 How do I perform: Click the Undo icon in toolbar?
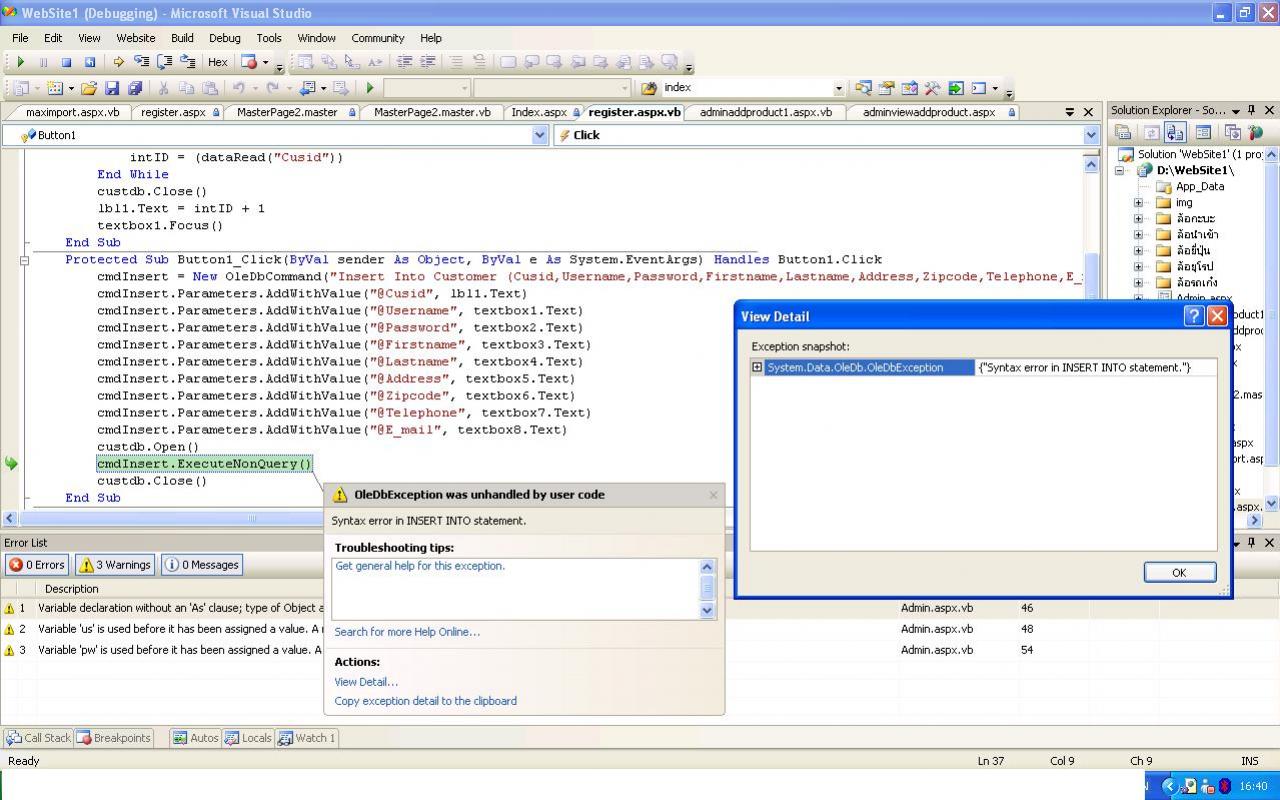pos(239,88)
